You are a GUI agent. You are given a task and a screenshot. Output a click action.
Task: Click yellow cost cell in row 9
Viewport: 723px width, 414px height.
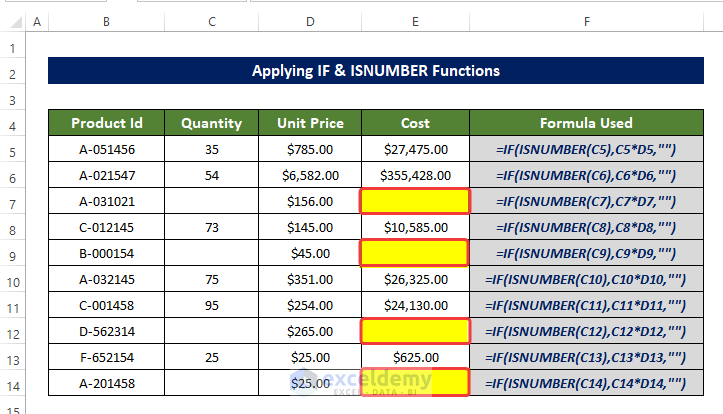click(x=415, y=253)
